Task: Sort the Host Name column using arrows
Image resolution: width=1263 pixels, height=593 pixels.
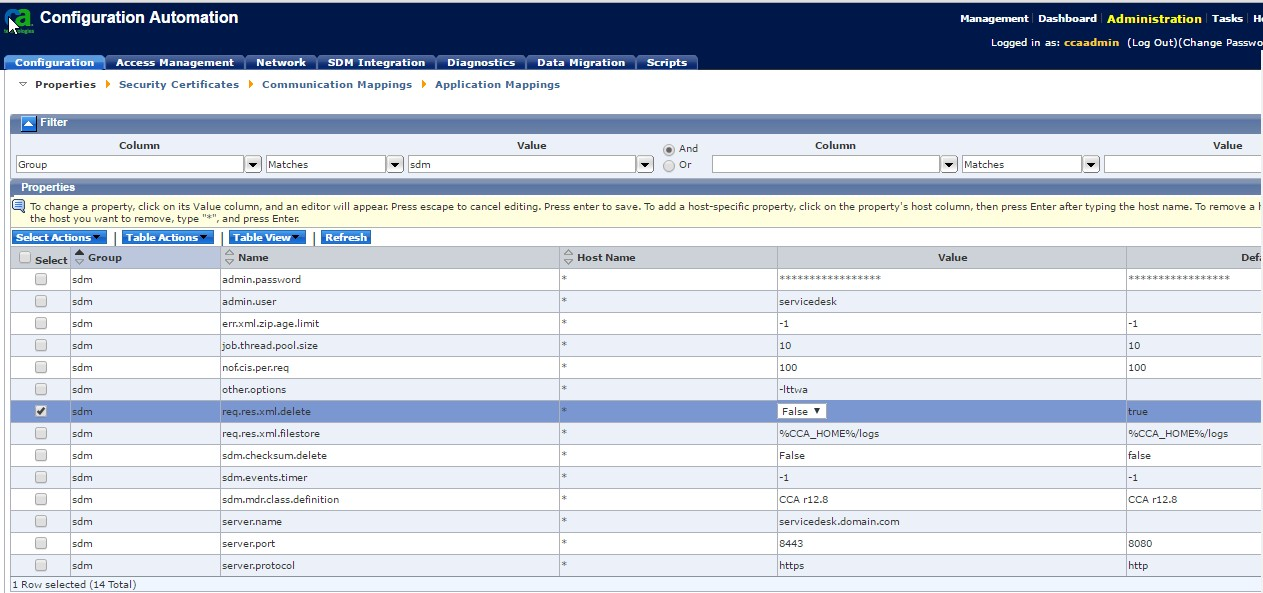Action: click(568, 257)
